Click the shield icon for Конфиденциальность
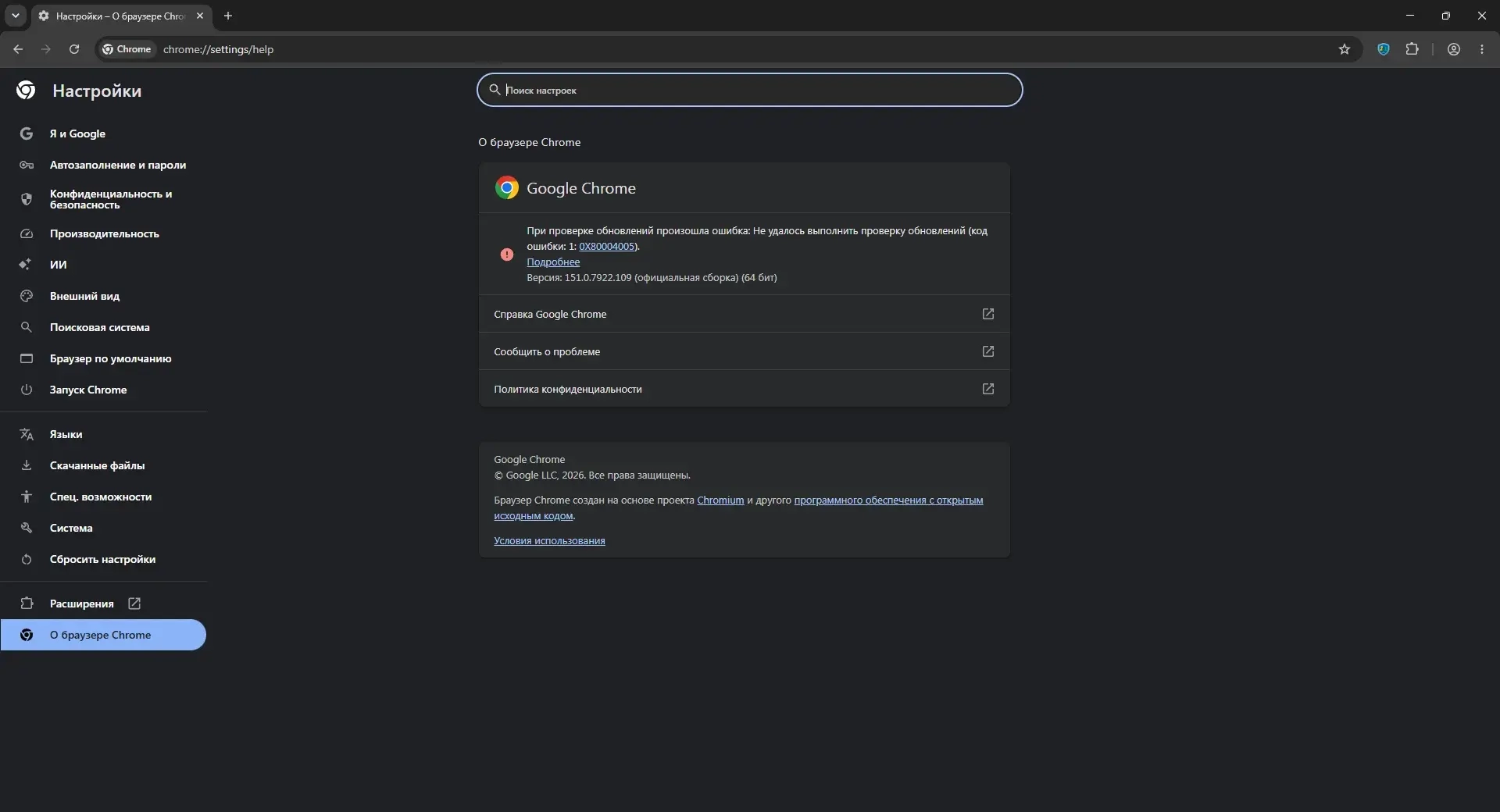 [x=27, y=199]
